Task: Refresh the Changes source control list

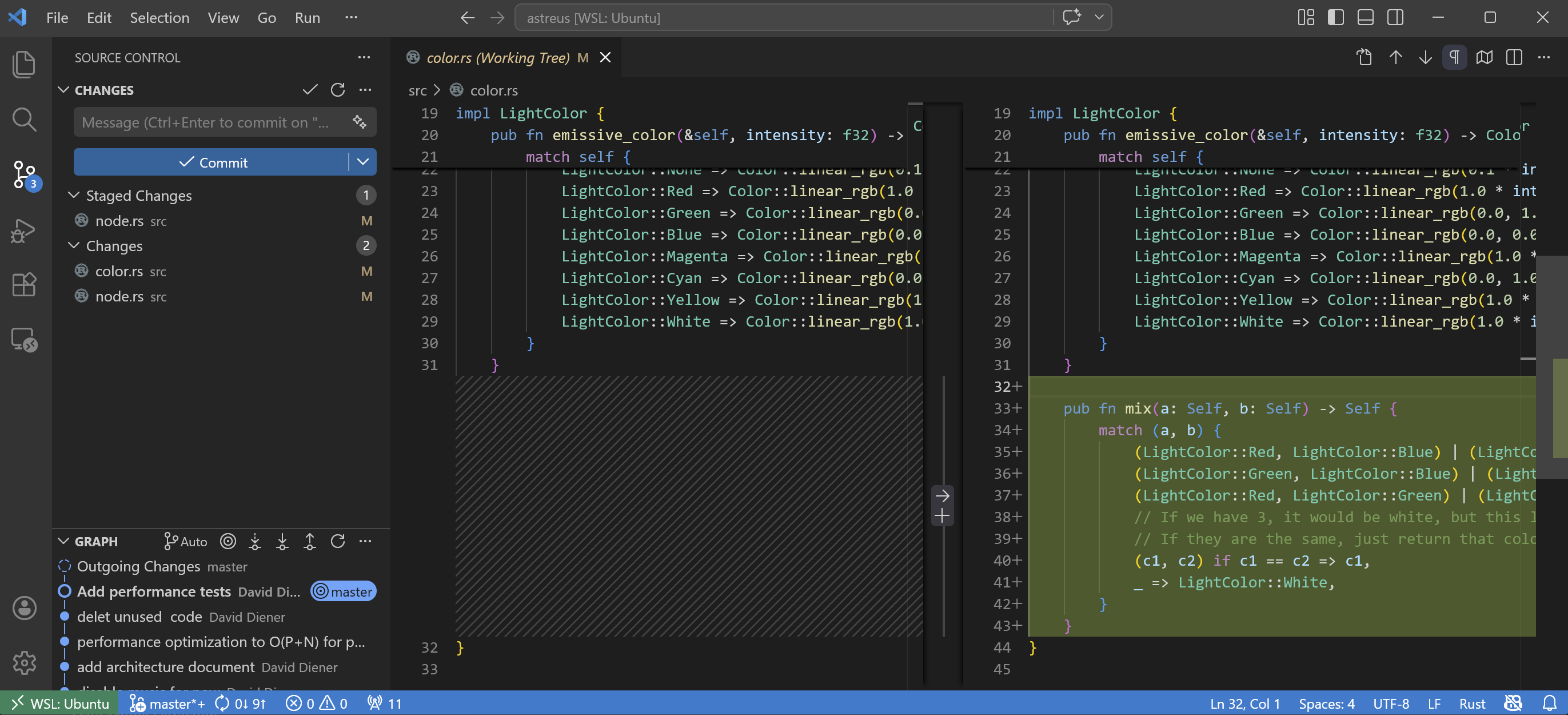Action: pyautogui.click(x=338, y=90)
